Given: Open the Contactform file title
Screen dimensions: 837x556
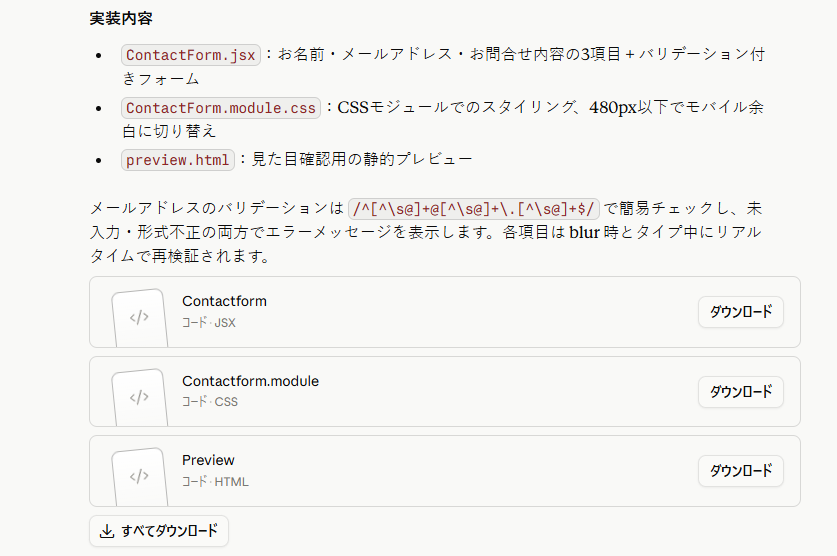Looking at the screenshot, I should point(224,301).
